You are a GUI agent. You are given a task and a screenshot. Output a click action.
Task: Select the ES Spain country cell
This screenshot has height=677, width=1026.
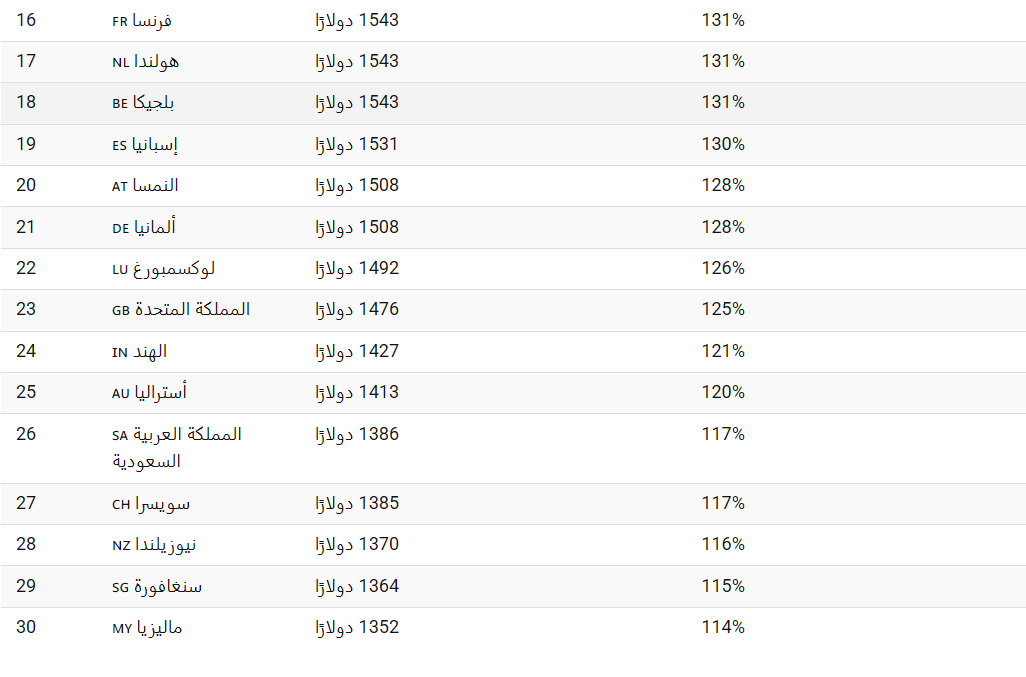pos(145,145)
